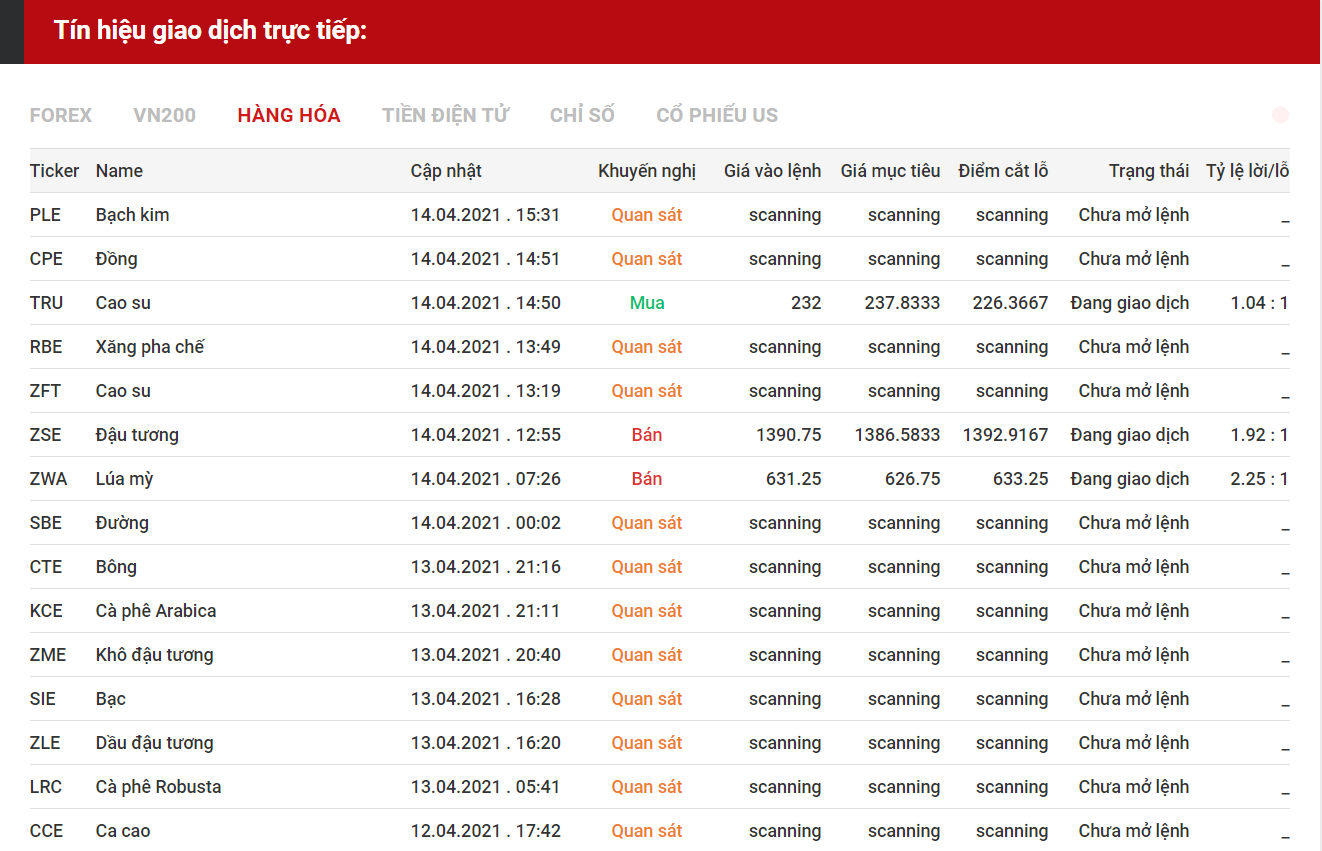Select the SIE ticker cell
The height and width of the screenshot is (851, 1322).
(x=43, y=699)
